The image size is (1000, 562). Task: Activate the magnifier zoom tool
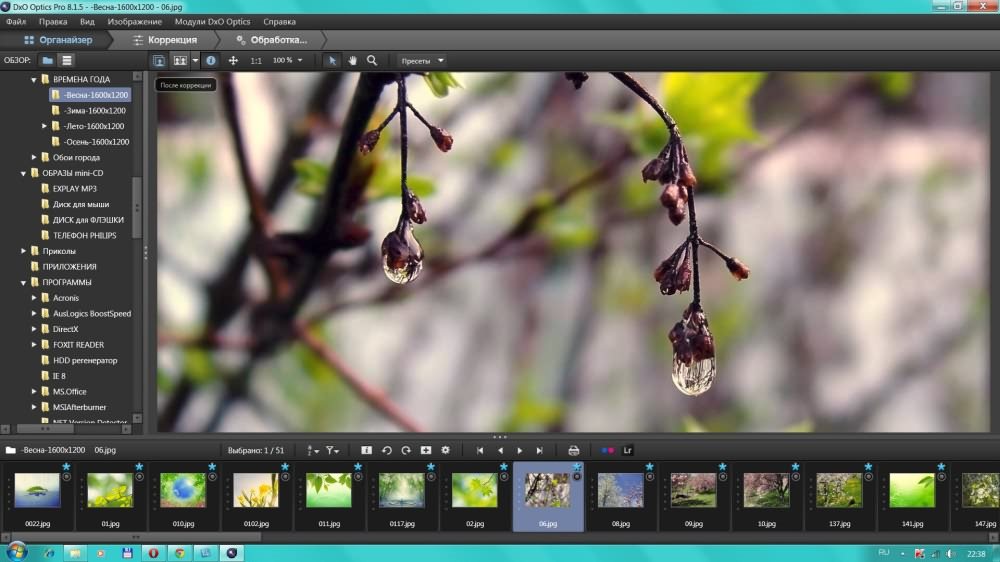(372, 60)
